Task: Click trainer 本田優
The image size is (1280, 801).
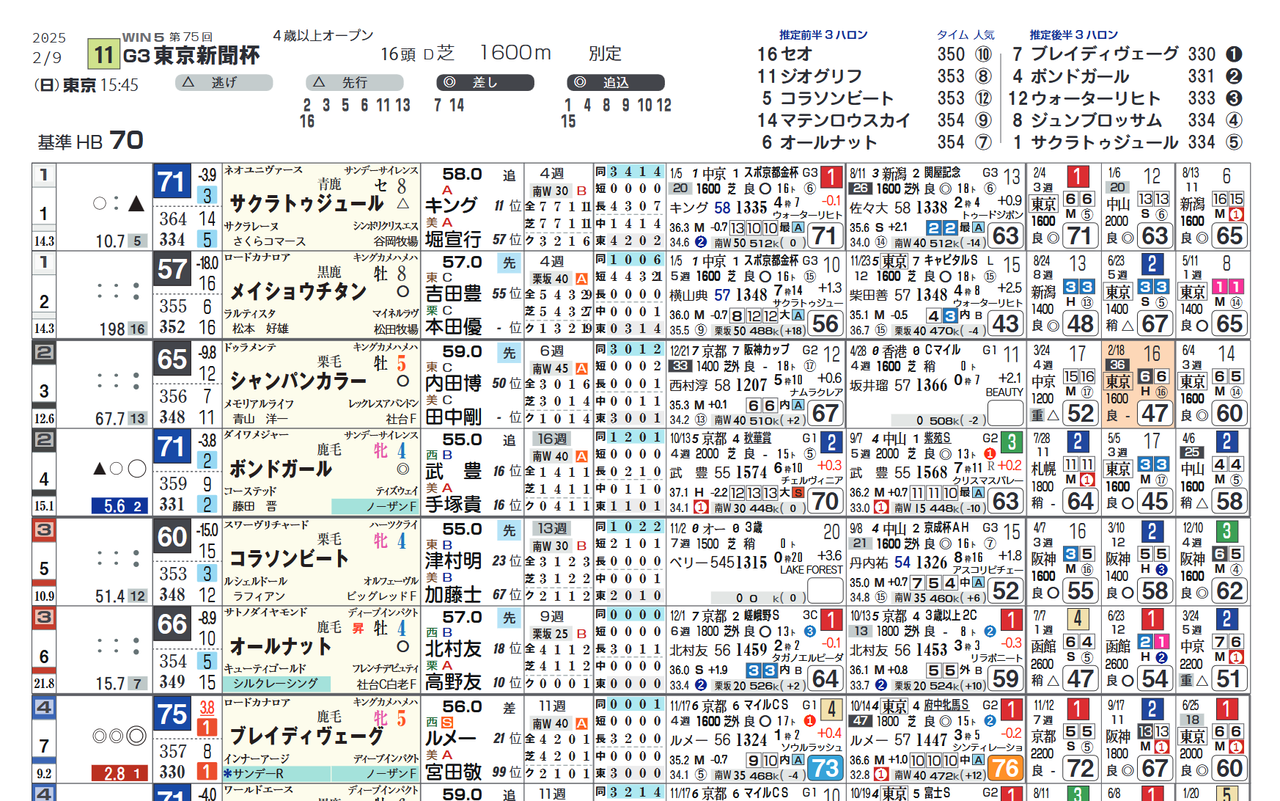Action: pos(453,327)
